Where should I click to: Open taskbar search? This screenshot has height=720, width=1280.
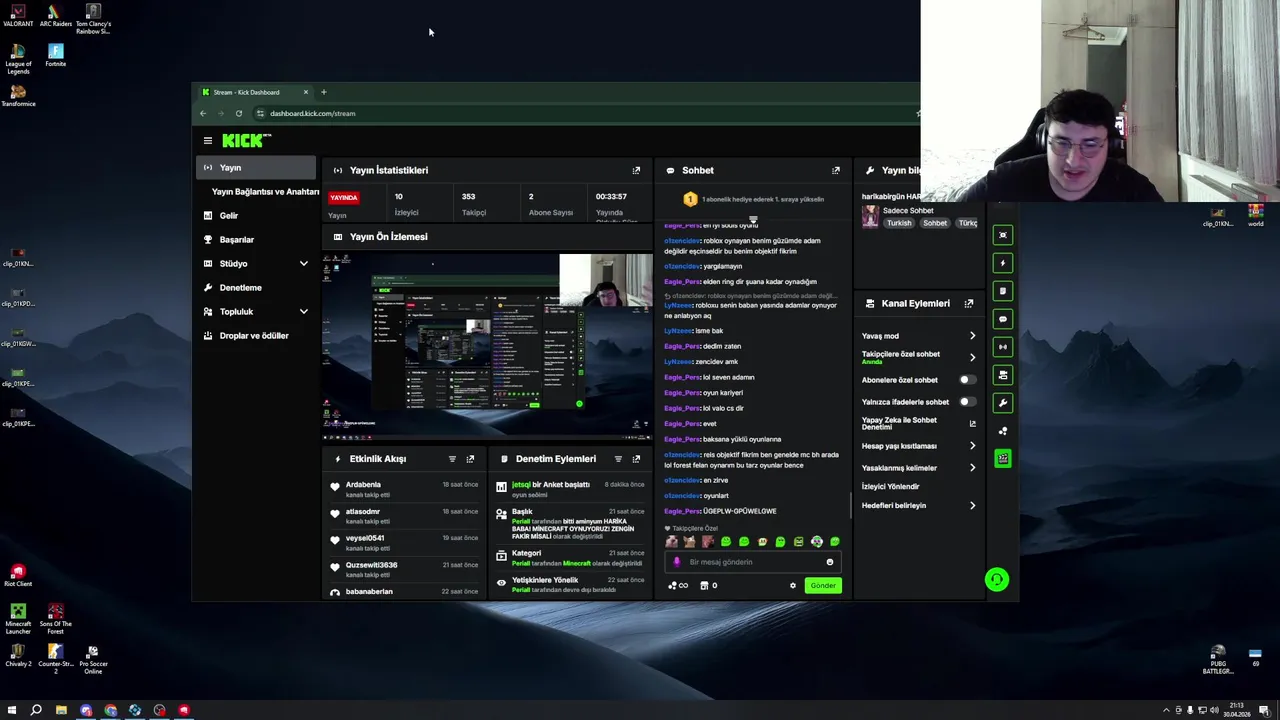[36, 710]
